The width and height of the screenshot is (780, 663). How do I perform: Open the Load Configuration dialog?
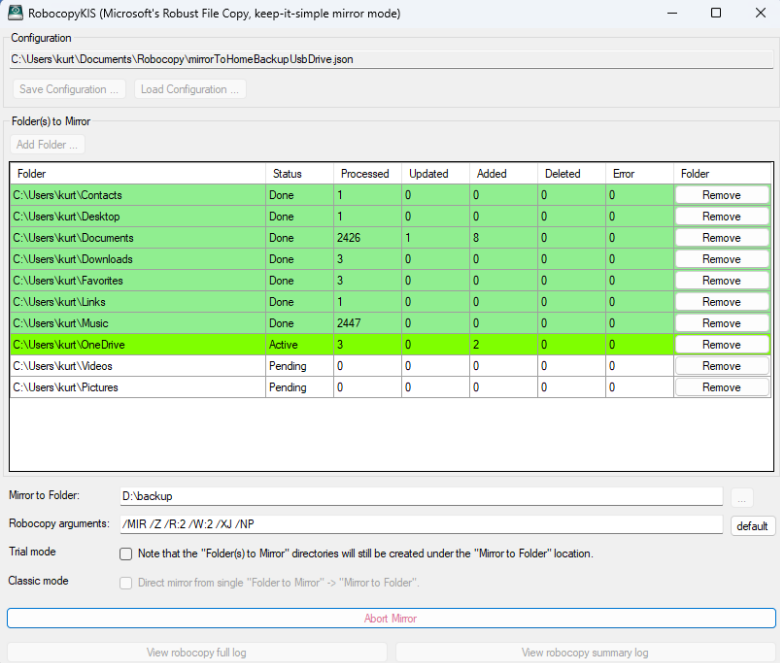[190, 89]
